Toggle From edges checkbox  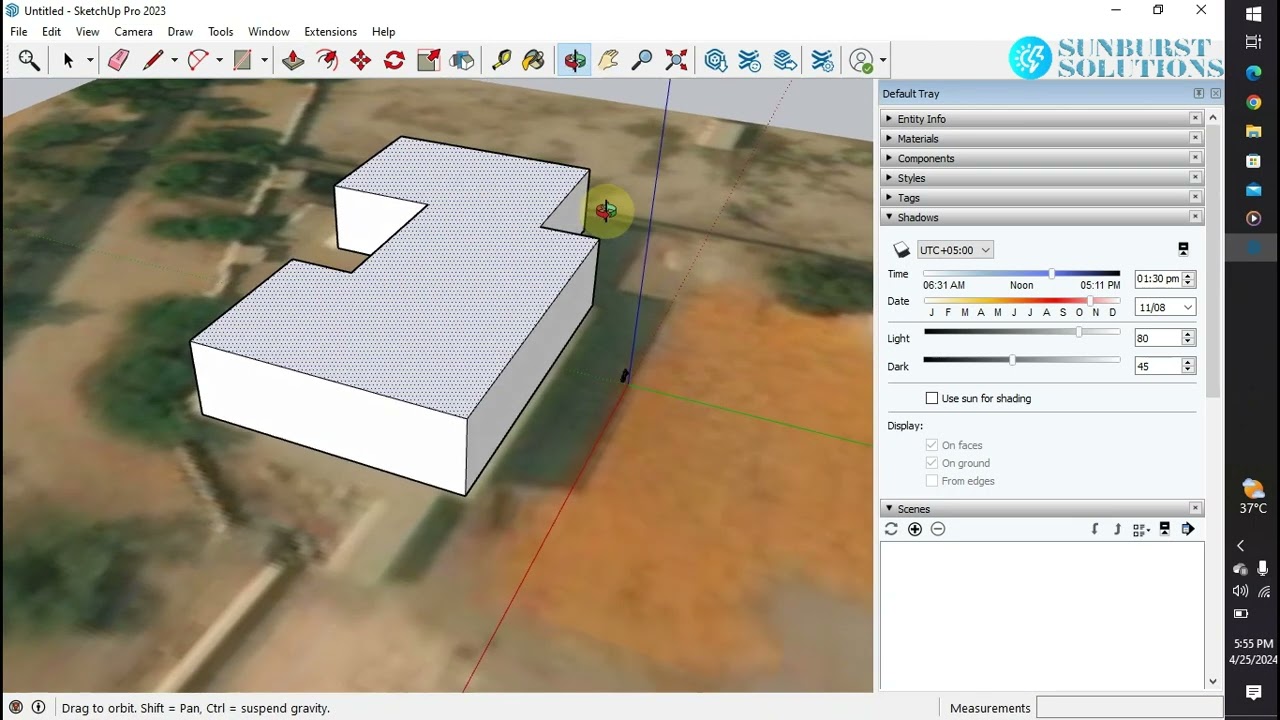click(932, 481)
